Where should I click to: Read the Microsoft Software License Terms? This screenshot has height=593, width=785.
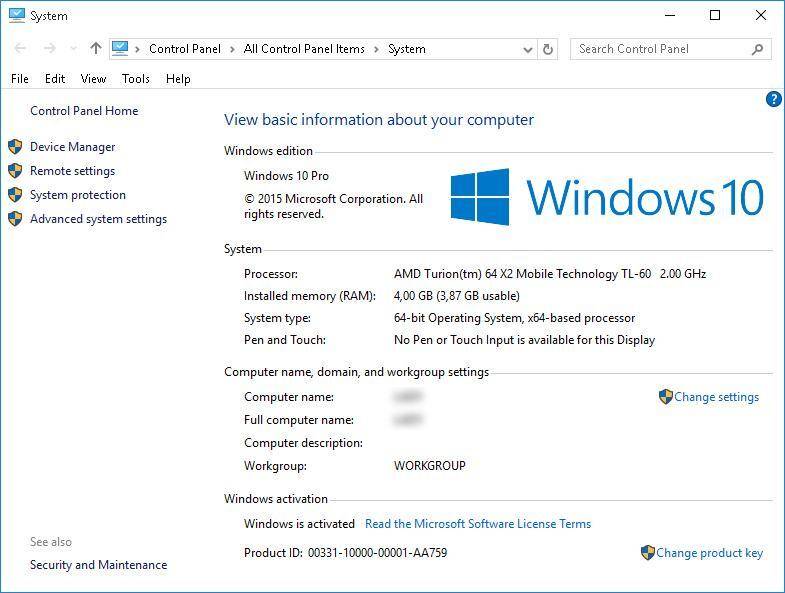click(x=478, y=524)
